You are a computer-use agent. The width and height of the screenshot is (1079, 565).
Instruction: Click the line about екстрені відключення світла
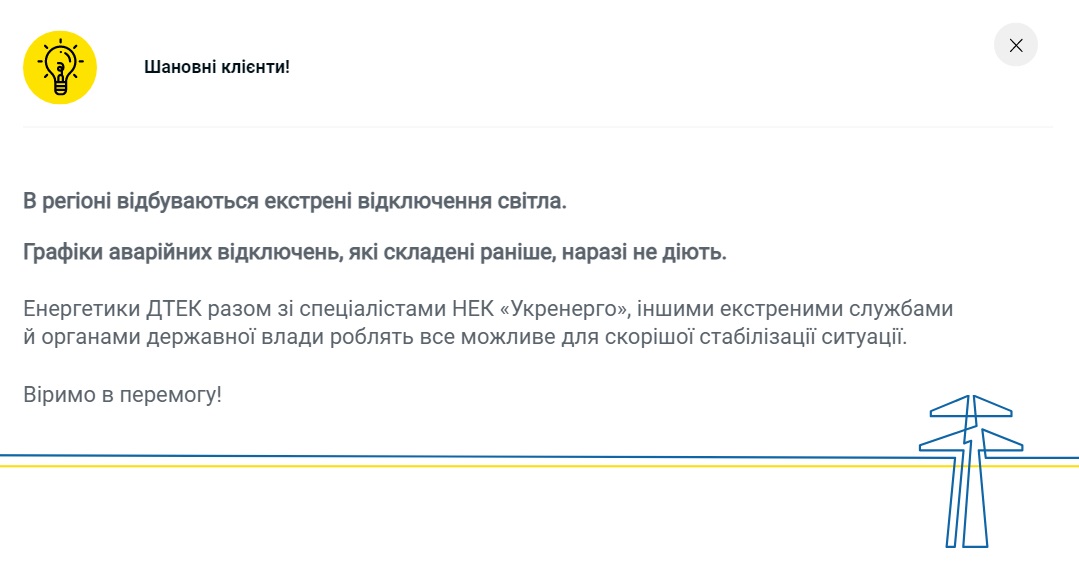[295, 201]
